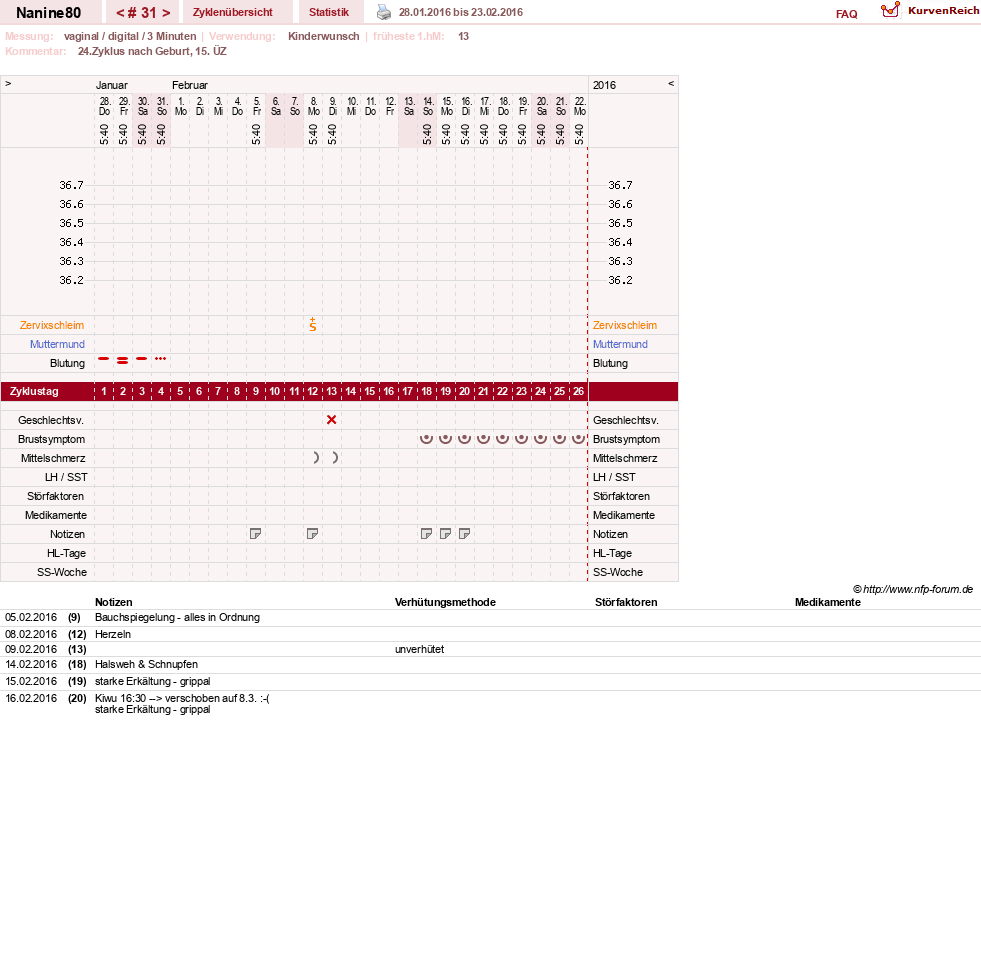Viewport: 981px width, 955px height.
Task: Click the 'unverhütet' entry
Action: click(419, 649)
